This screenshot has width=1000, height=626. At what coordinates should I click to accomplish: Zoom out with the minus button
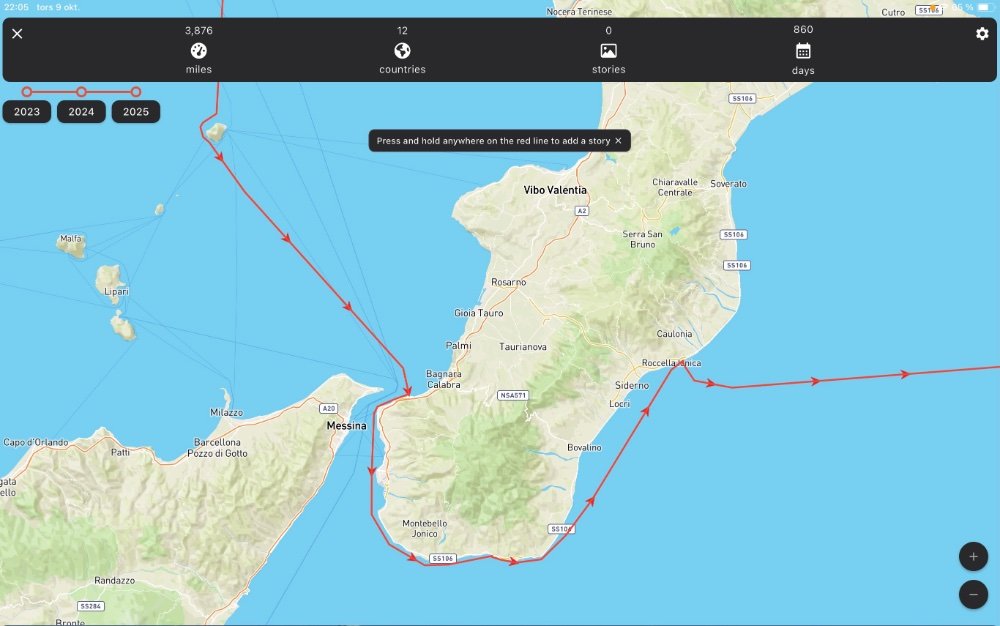click(x=973, y=595)
